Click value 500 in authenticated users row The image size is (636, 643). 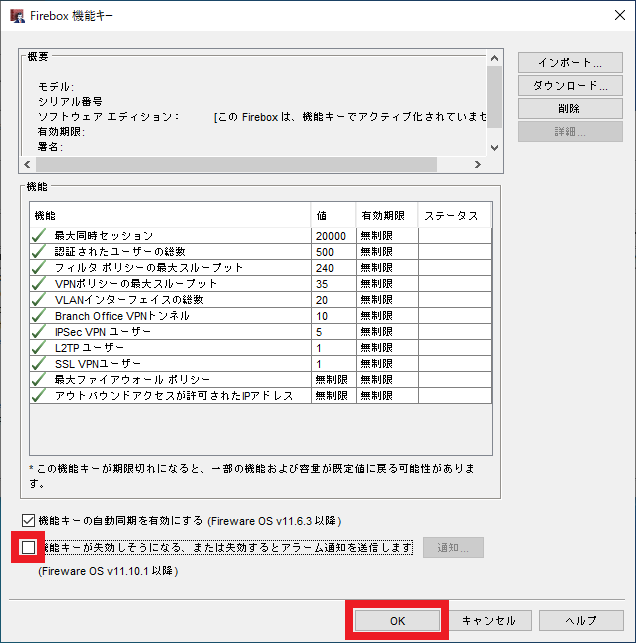point(325,252)
